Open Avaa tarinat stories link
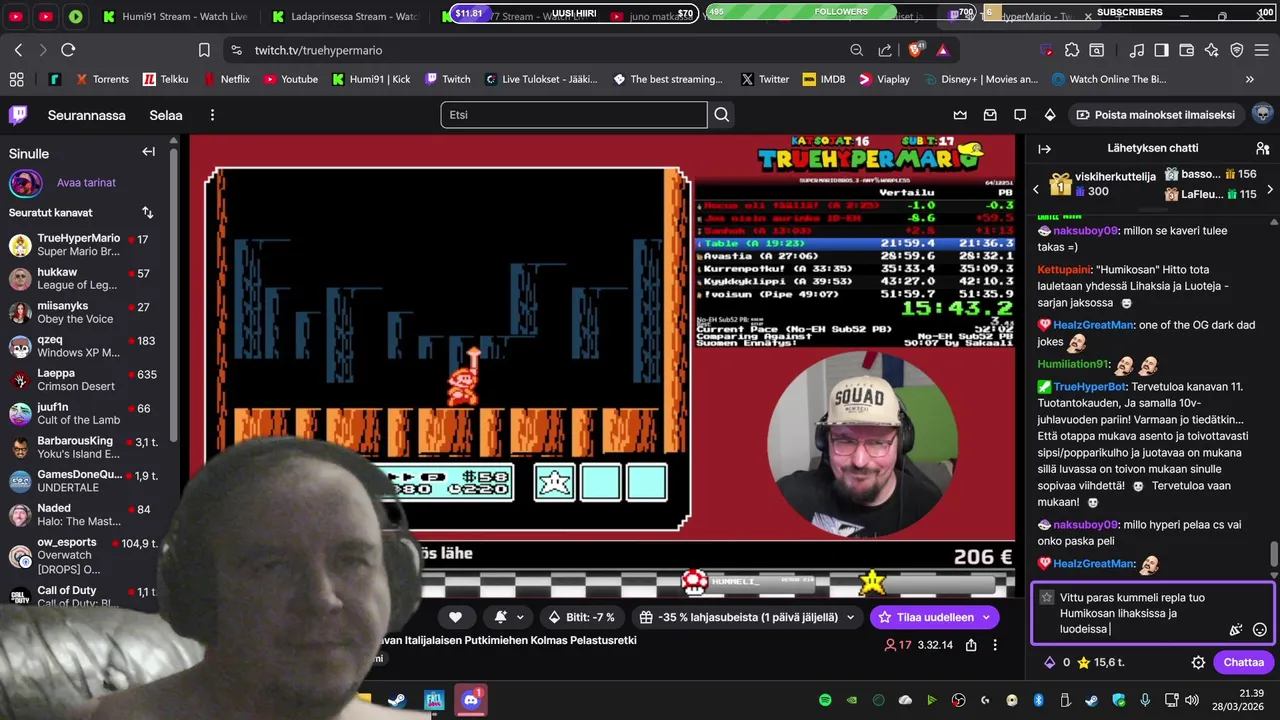 click(86, 183)
